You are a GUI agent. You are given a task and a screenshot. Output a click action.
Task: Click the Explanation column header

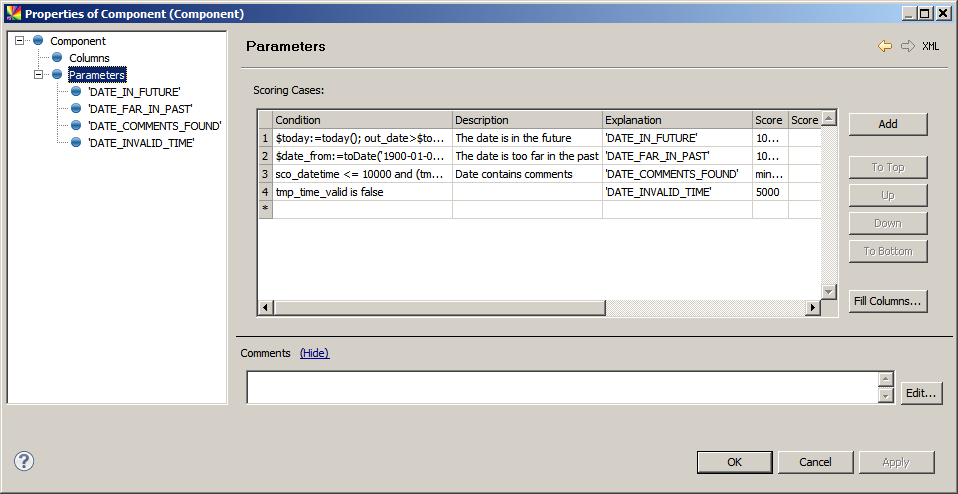click(x=677, y=120)
